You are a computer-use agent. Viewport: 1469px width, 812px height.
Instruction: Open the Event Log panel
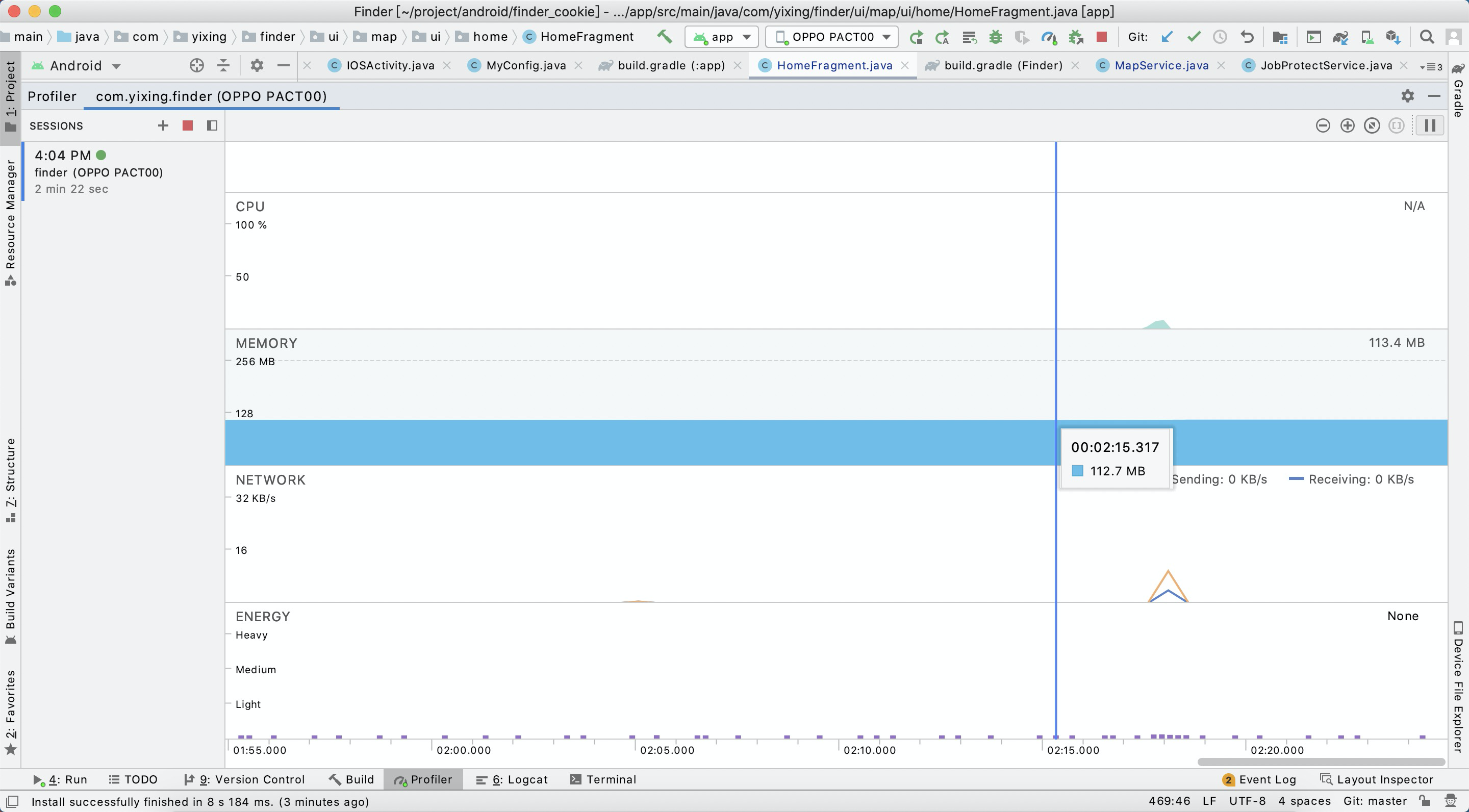[x=1260, y=779]
